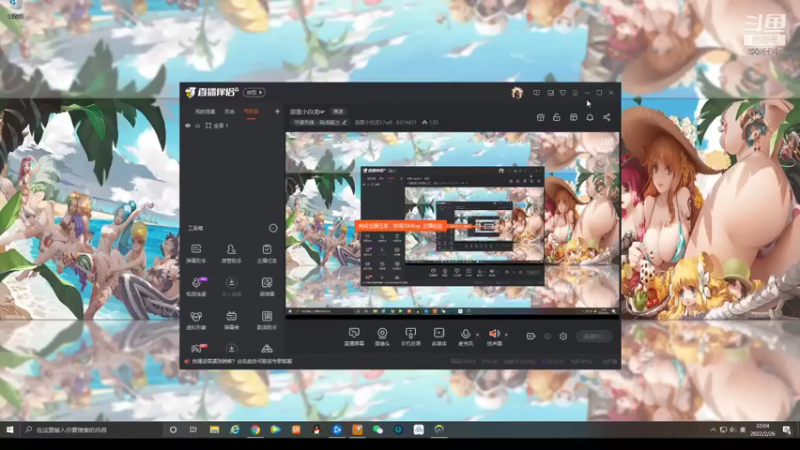This screenshot has height=450, width=800.
Task: Start recording with the camcorder icon
Action: click(531, 336)
